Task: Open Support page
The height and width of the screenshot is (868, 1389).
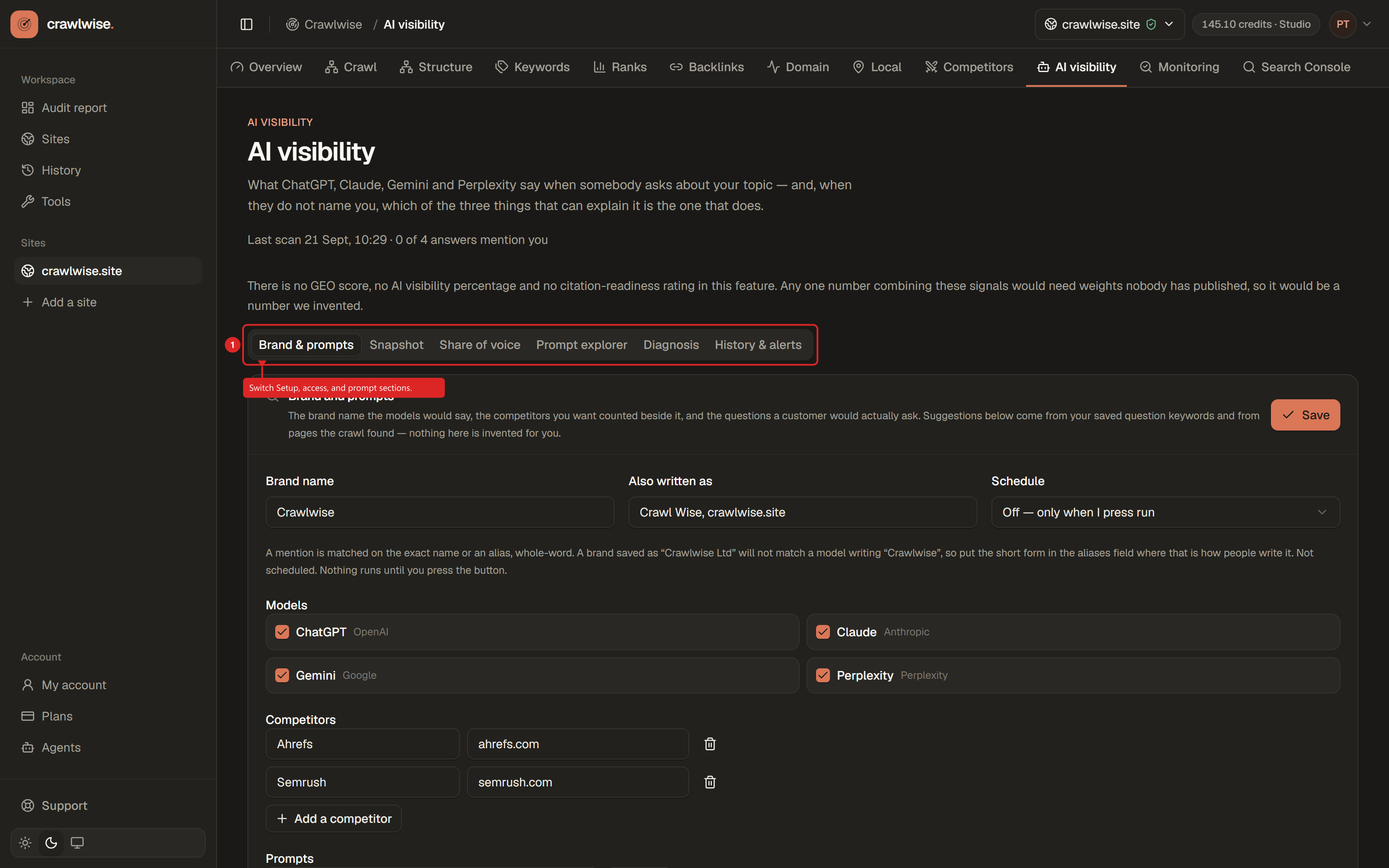Action: (108, 806)
